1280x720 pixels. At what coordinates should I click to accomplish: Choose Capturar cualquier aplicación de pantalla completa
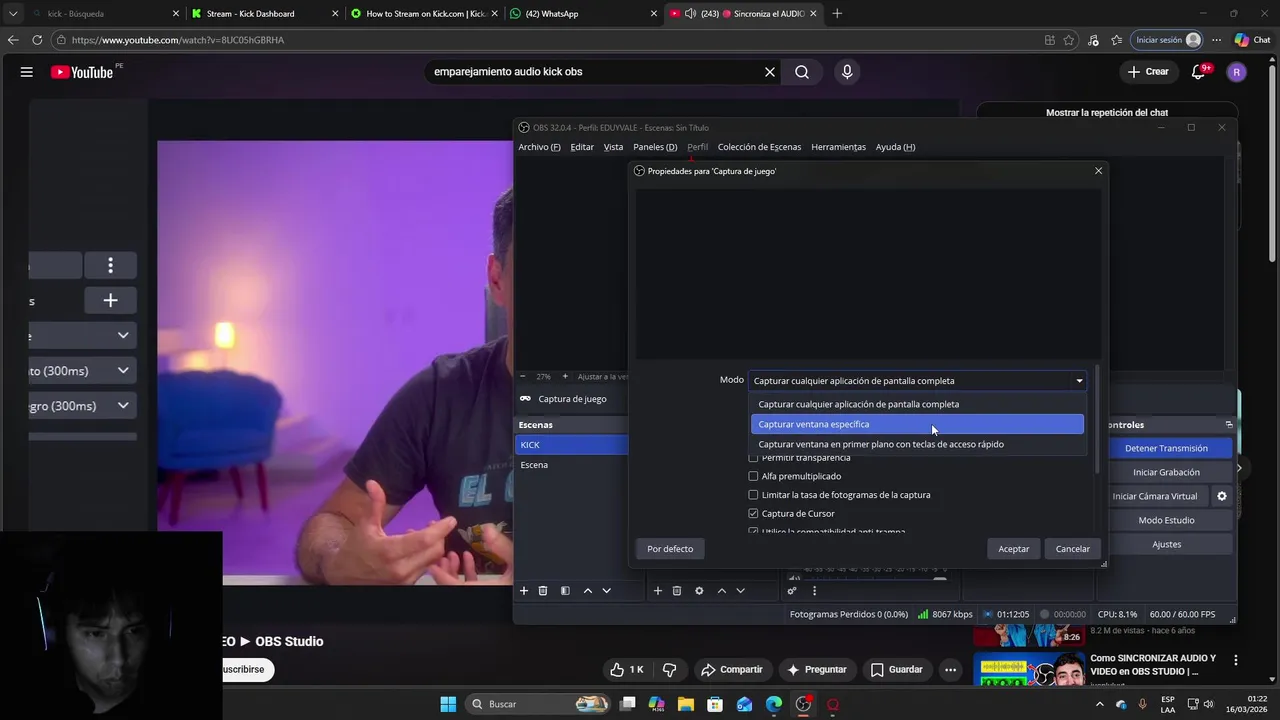917,404
